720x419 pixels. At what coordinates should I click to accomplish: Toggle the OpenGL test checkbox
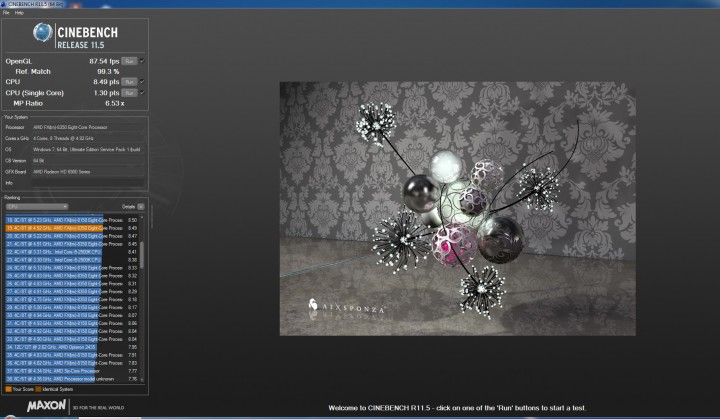pos(142,61)
